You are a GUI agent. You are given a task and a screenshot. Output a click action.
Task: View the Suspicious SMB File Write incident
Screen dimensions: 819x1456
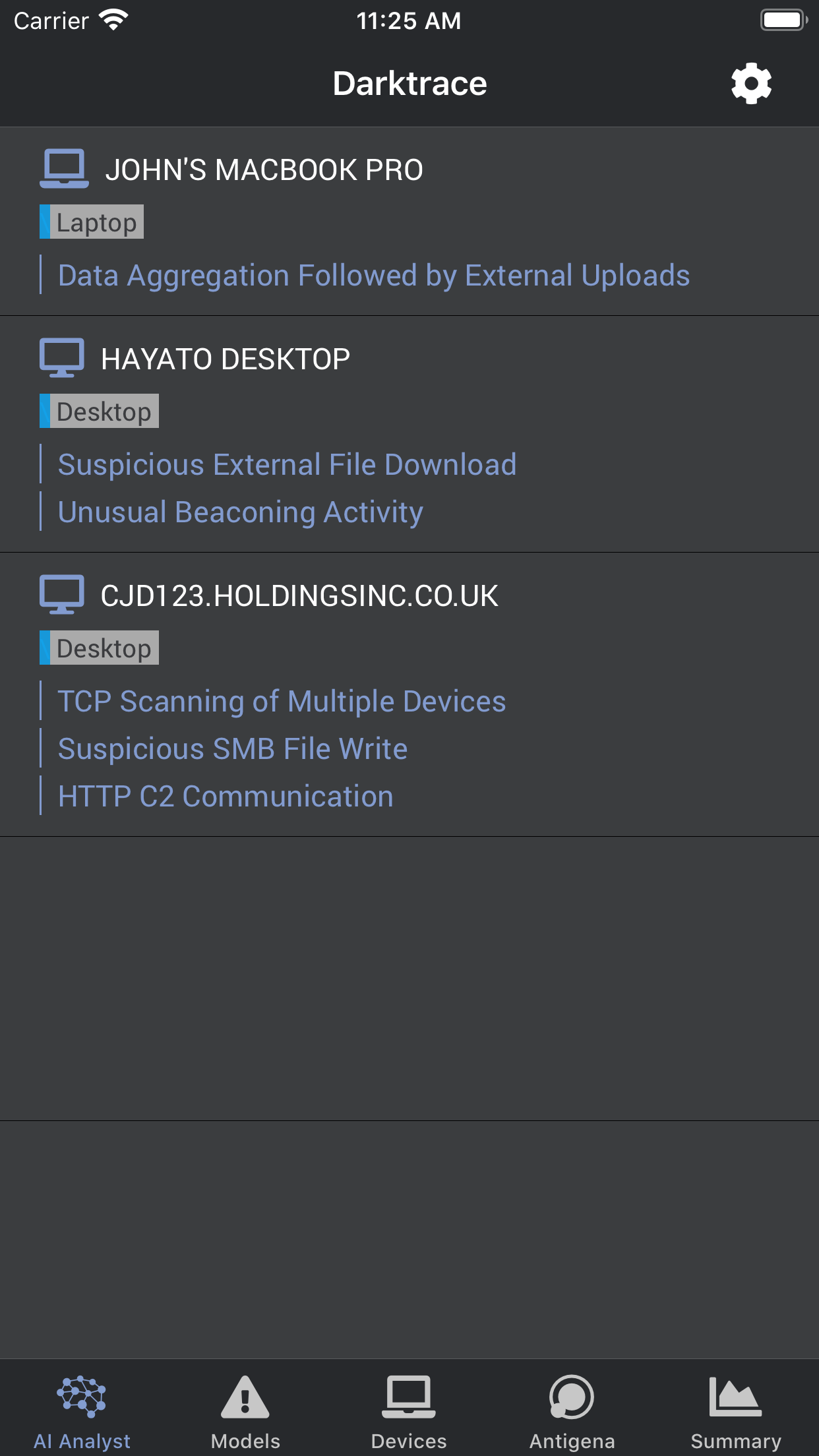[x=232, y=748]
